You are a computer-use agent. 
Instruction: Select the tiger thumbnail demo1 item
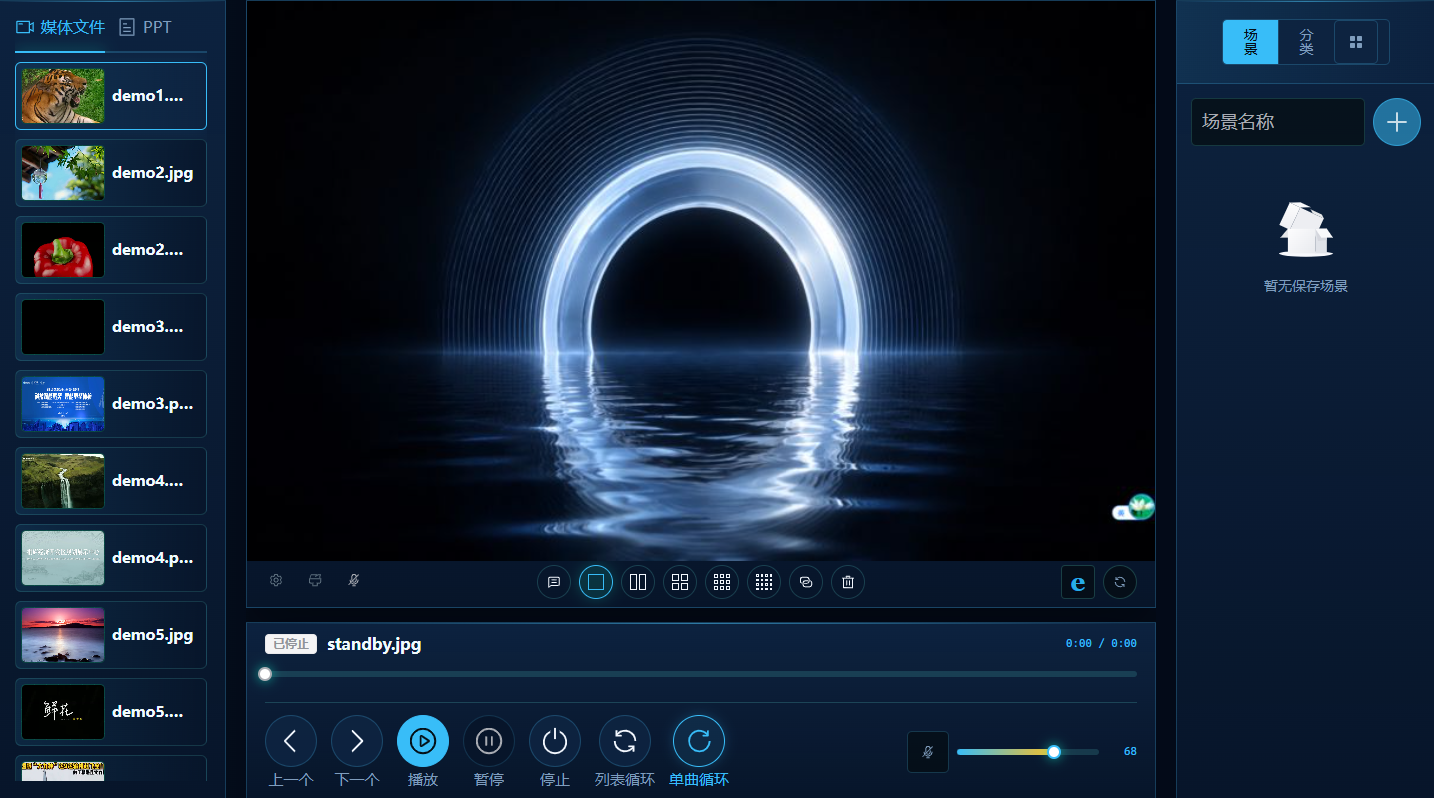tap(111, 96)
